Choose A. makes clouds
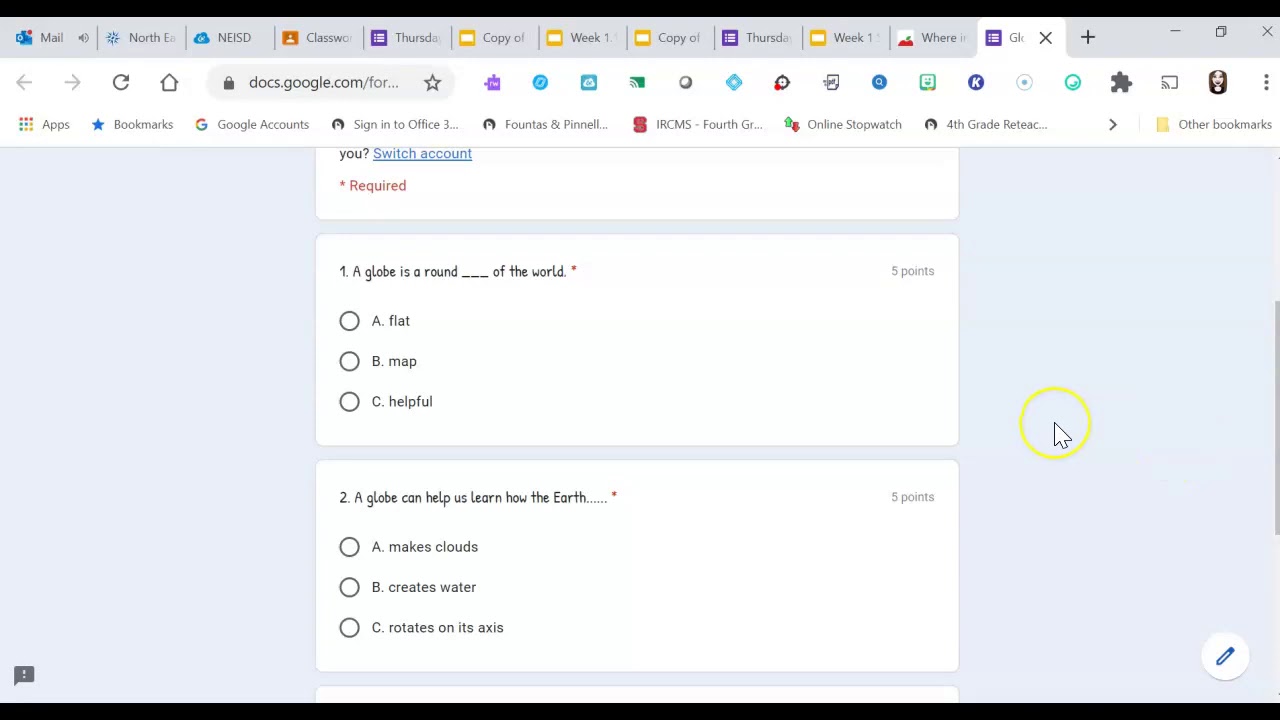 (x=349, y=547)
